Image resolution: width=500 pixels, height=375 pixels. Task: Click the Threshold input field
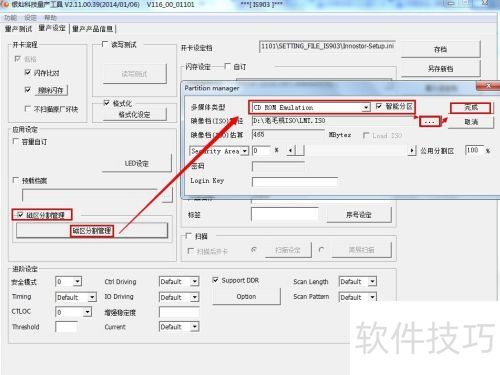tap(66, 327)
